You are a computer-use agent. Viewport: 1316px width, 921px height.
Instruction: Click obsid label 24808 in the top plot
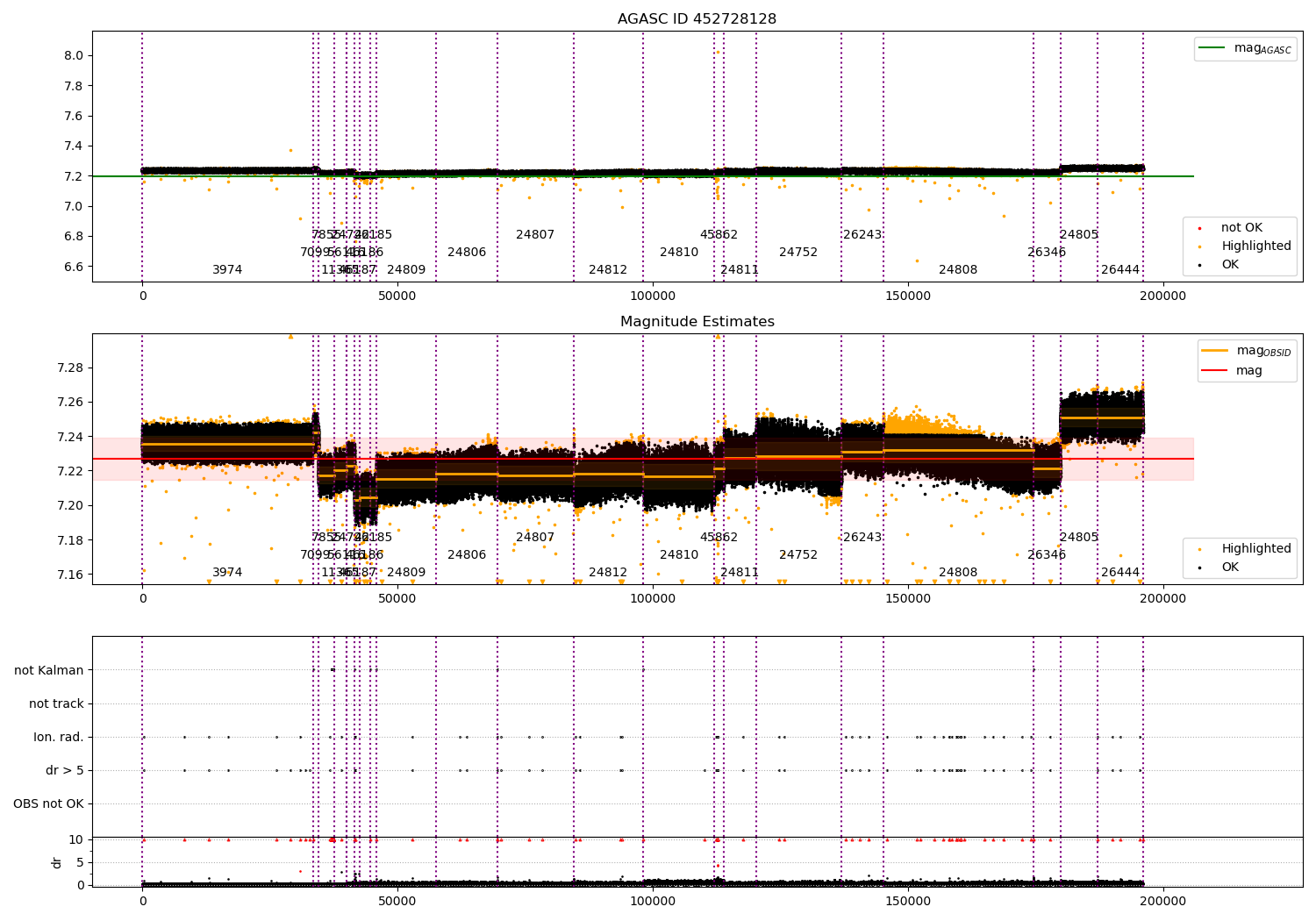coord(958,270)
